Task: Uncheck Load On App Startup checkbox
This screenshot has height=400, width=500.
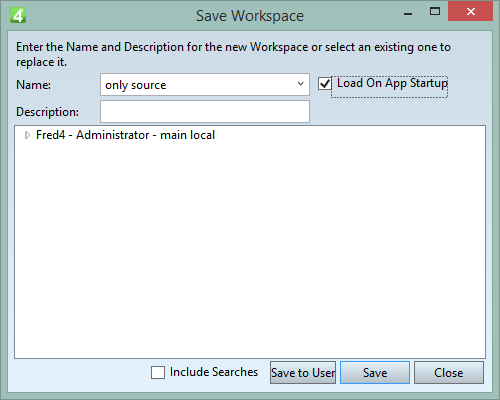Action: [x=325, y=83]
